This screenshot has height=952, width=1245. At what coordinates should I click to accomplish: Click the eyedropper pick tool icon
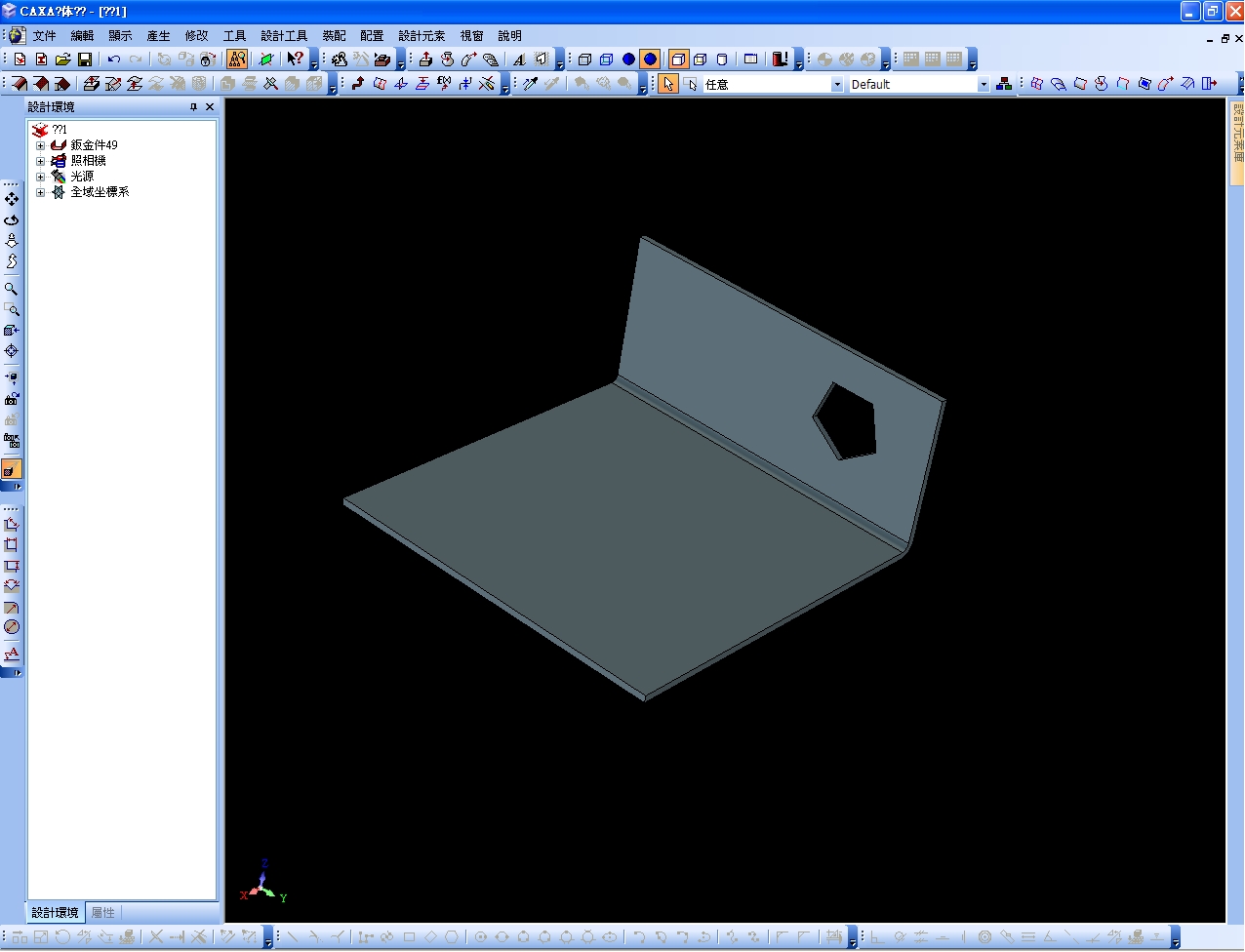point(530,84)
